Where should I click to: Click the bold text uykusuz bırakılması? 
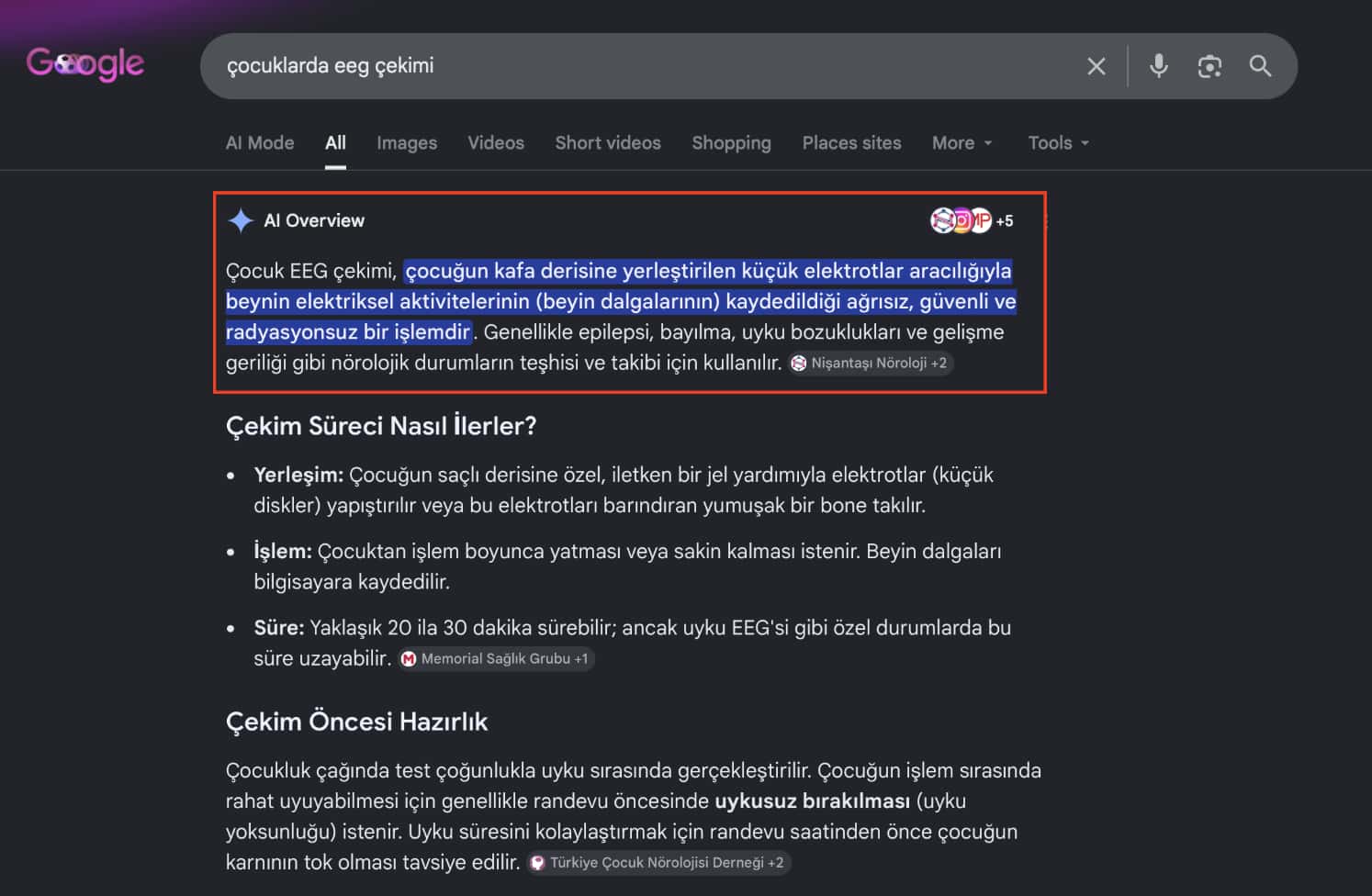pos(812,801)
